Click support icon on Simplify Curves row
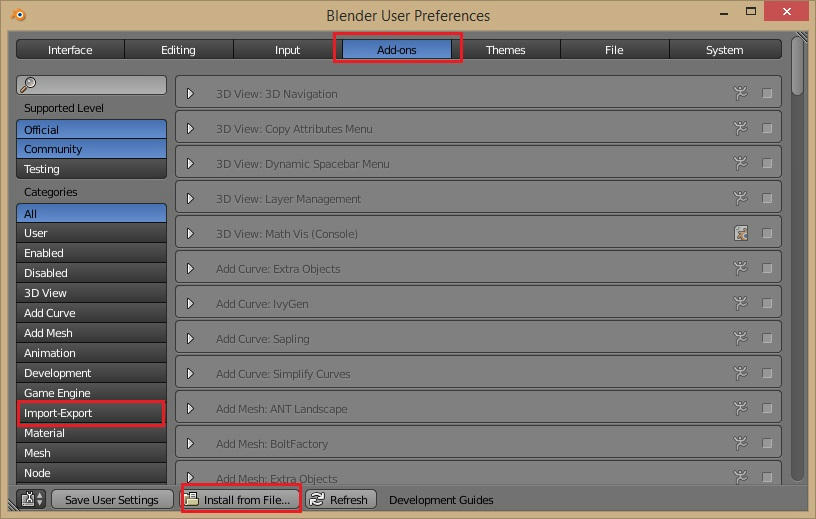This screenshot has height=519, width=816. (x=741, y=373)
